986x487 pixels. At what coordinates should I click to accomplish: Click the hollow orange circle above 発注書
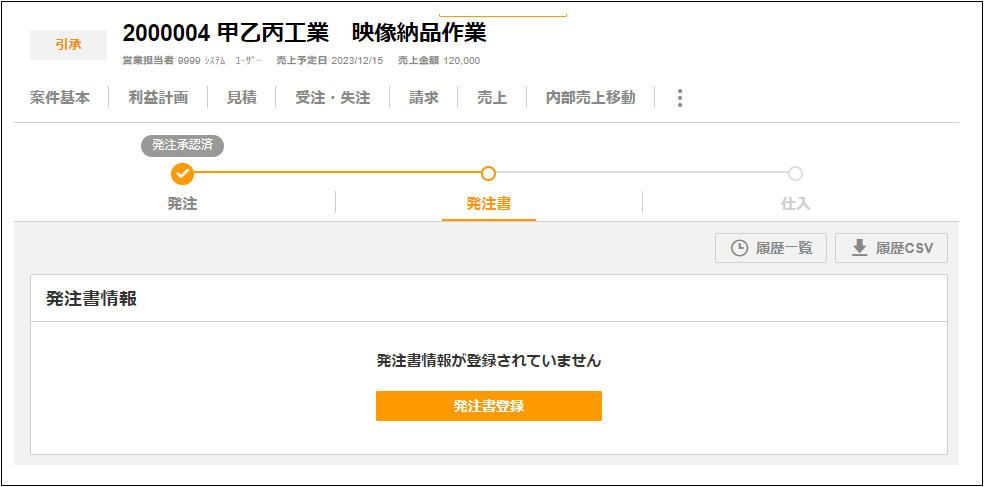click(488, 174)
